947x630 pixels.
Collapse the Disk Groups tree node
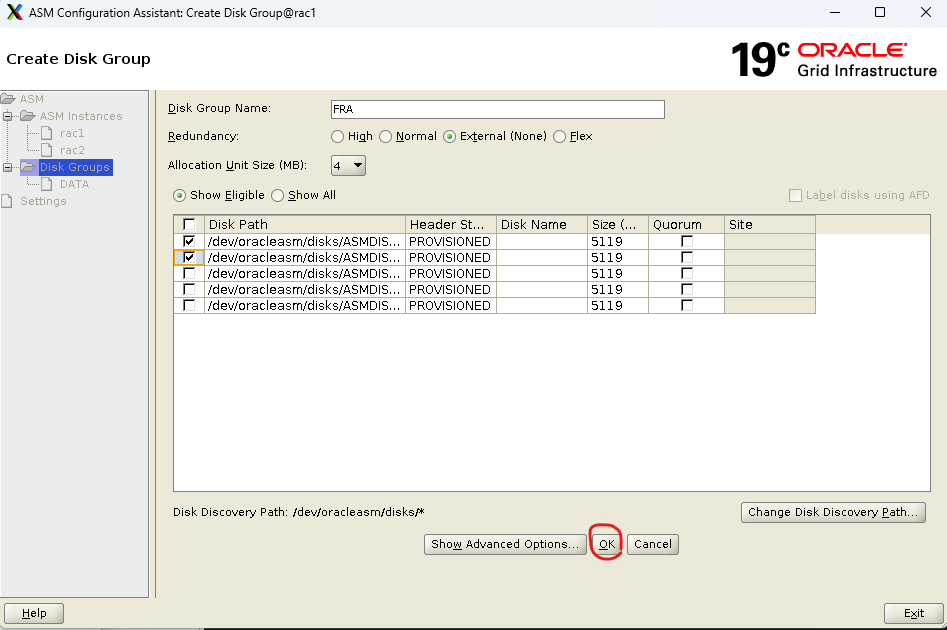[x=8, y=167]
